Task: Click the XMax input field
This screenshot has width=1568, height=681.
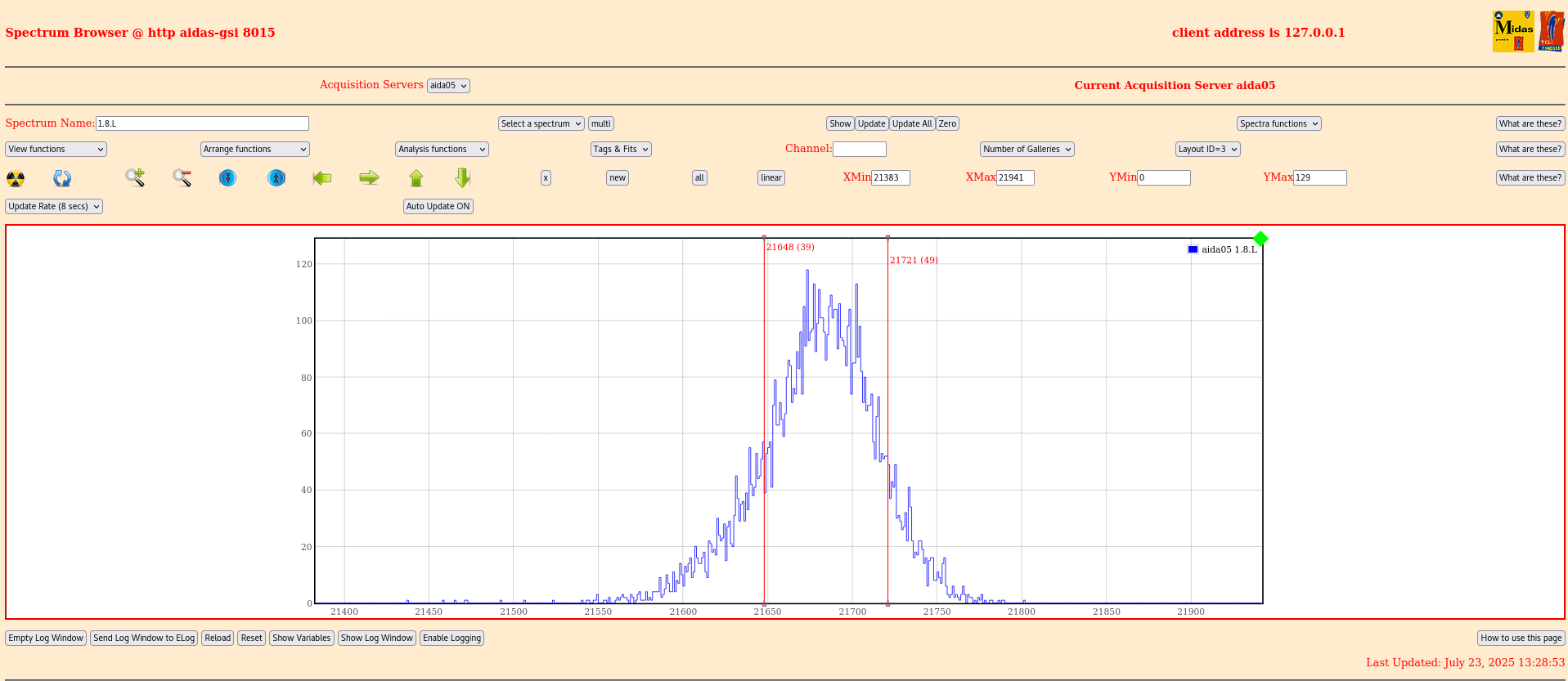Action: coord(1015,177)
